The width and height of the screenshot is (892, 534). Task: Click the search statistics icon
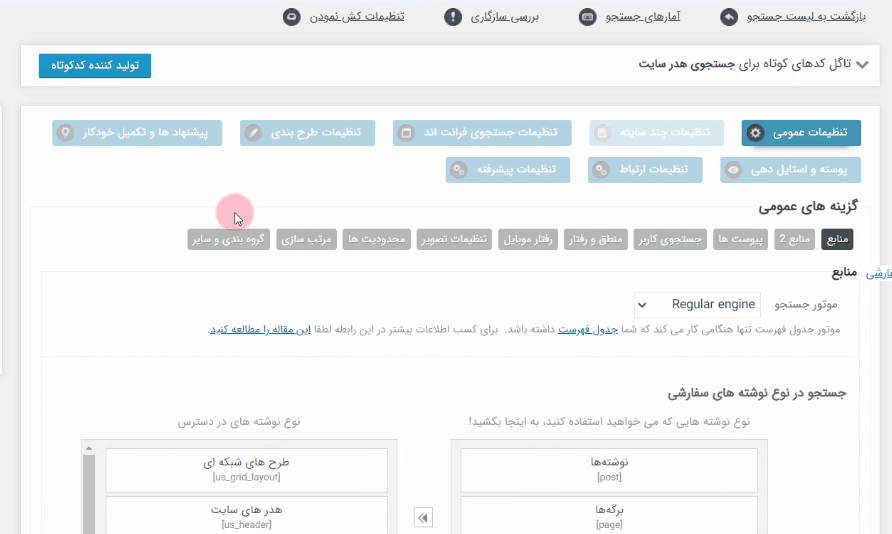pos(588,17)
